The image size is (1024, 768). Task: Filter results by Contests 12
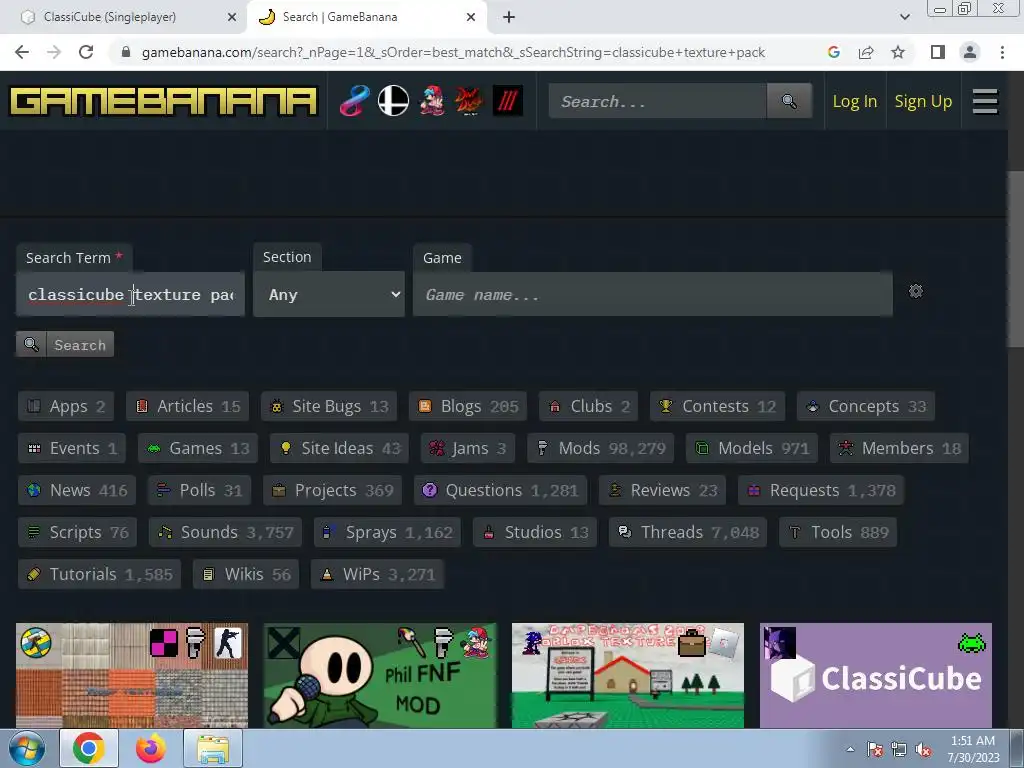(x=718, y=406)
